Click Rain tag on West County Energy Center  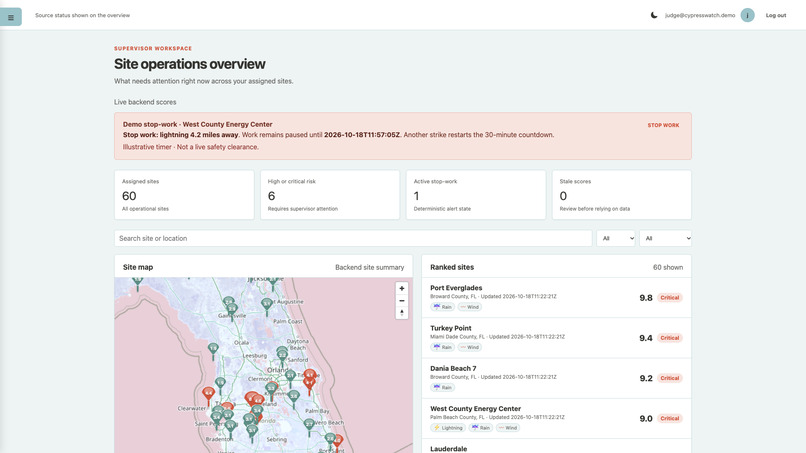481,428
